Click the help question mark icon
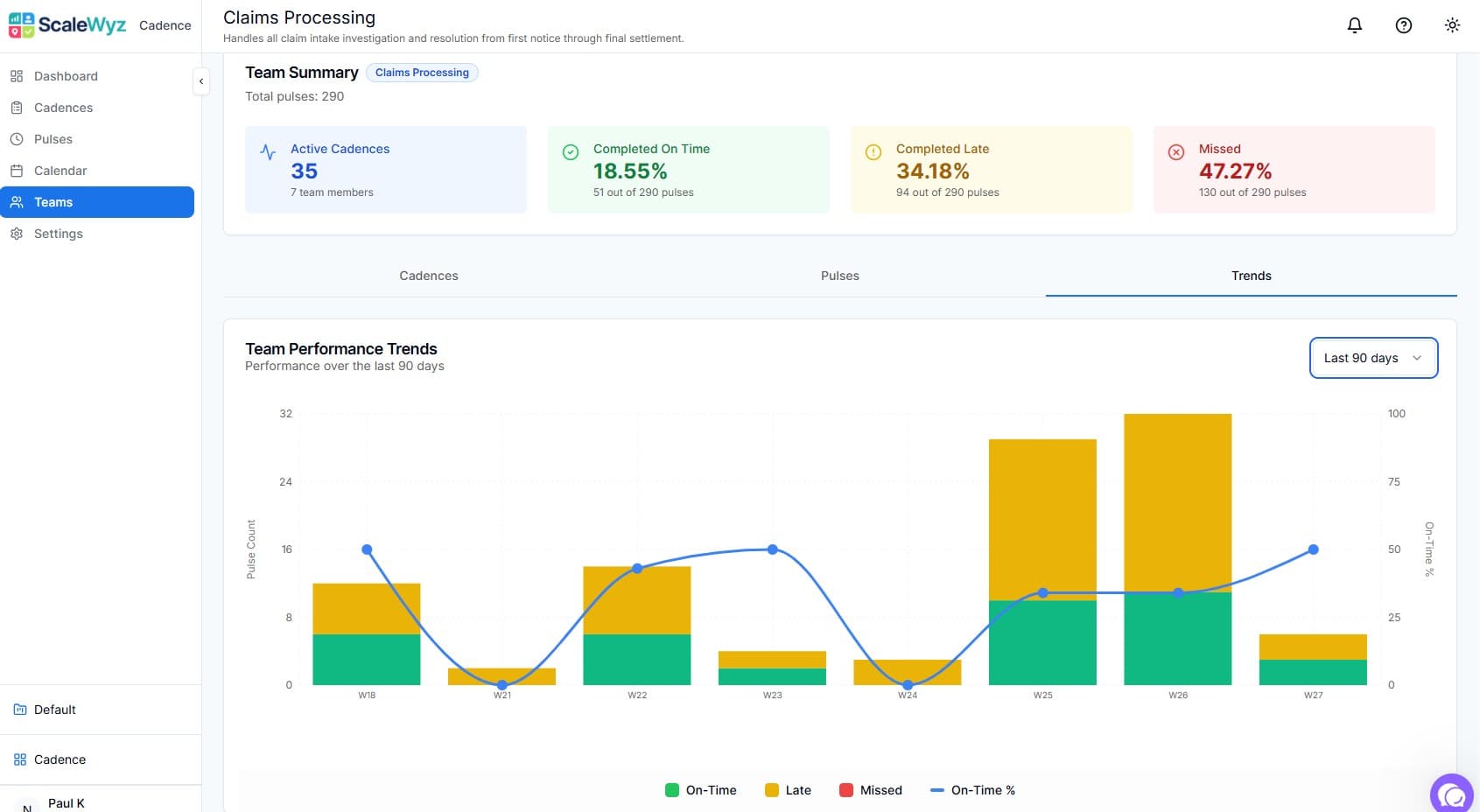 click(1403, 25)
